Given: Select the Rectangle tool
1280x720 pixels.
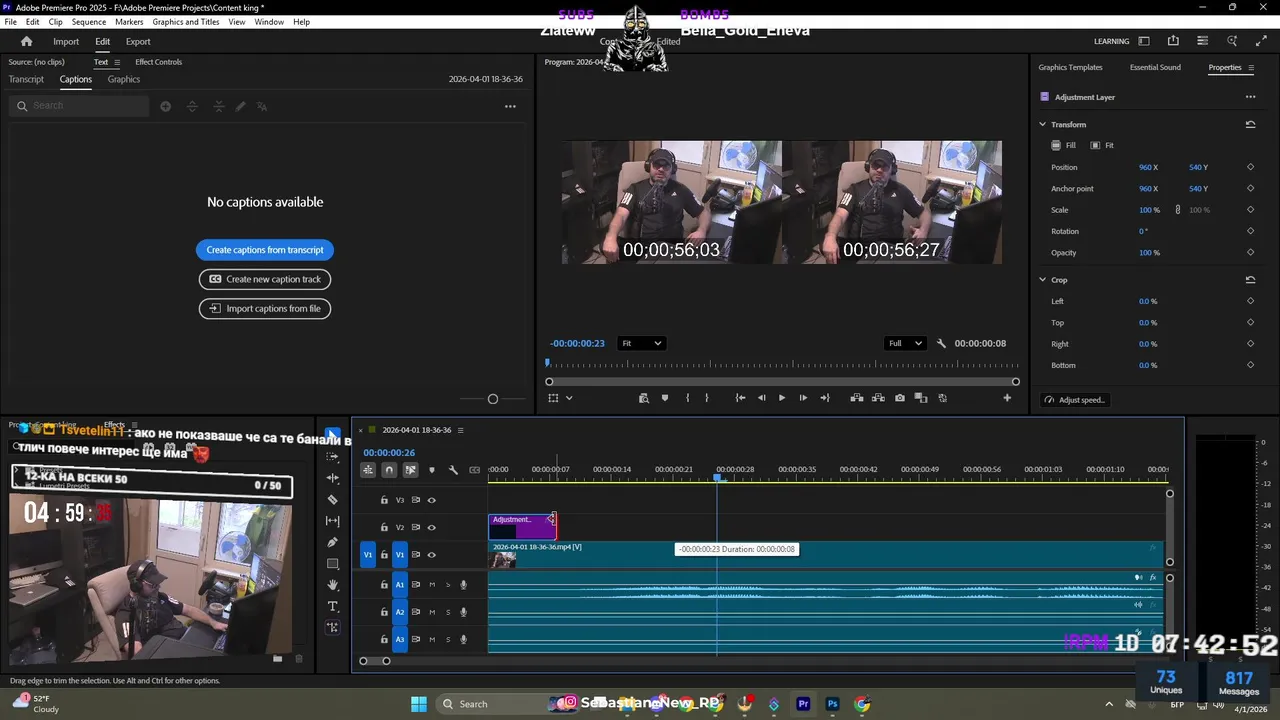Looking at the screenshot, I should point(333,564).
